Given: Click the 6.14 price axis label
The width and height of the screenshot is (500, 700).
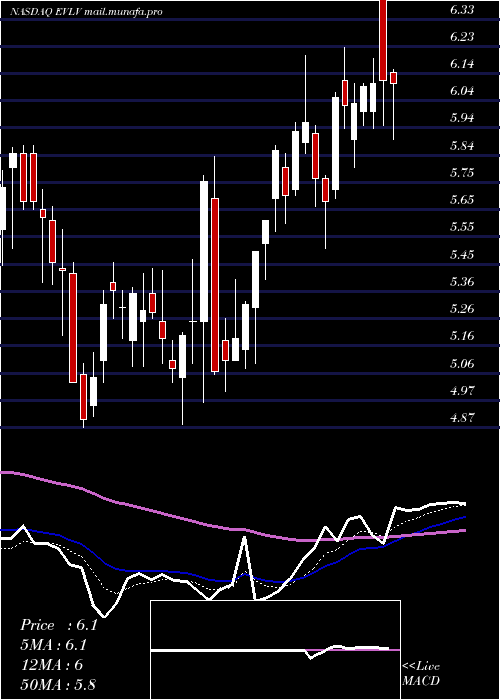Looking at the screenshot, I should [x=462, y=64].
